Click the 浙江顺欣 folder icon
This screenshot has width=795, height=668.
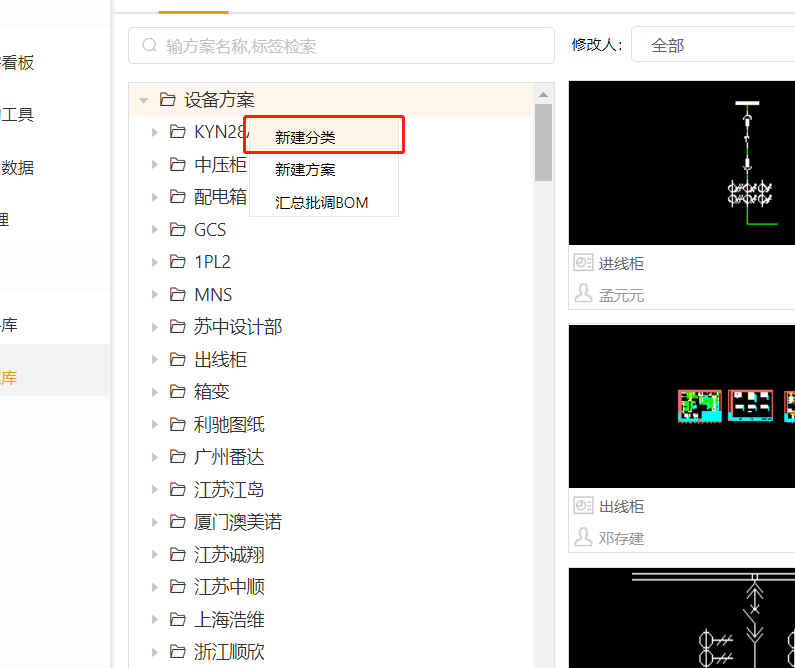(177, 652)
